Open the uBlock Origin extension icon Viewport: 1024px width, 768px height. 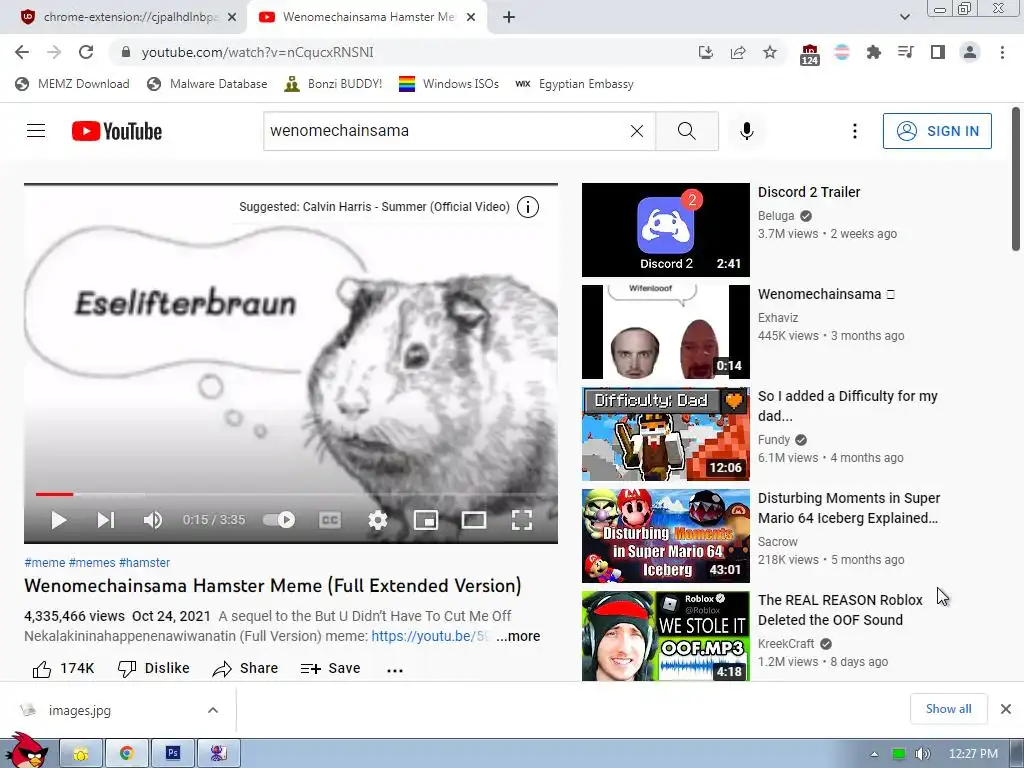[809, 54]
